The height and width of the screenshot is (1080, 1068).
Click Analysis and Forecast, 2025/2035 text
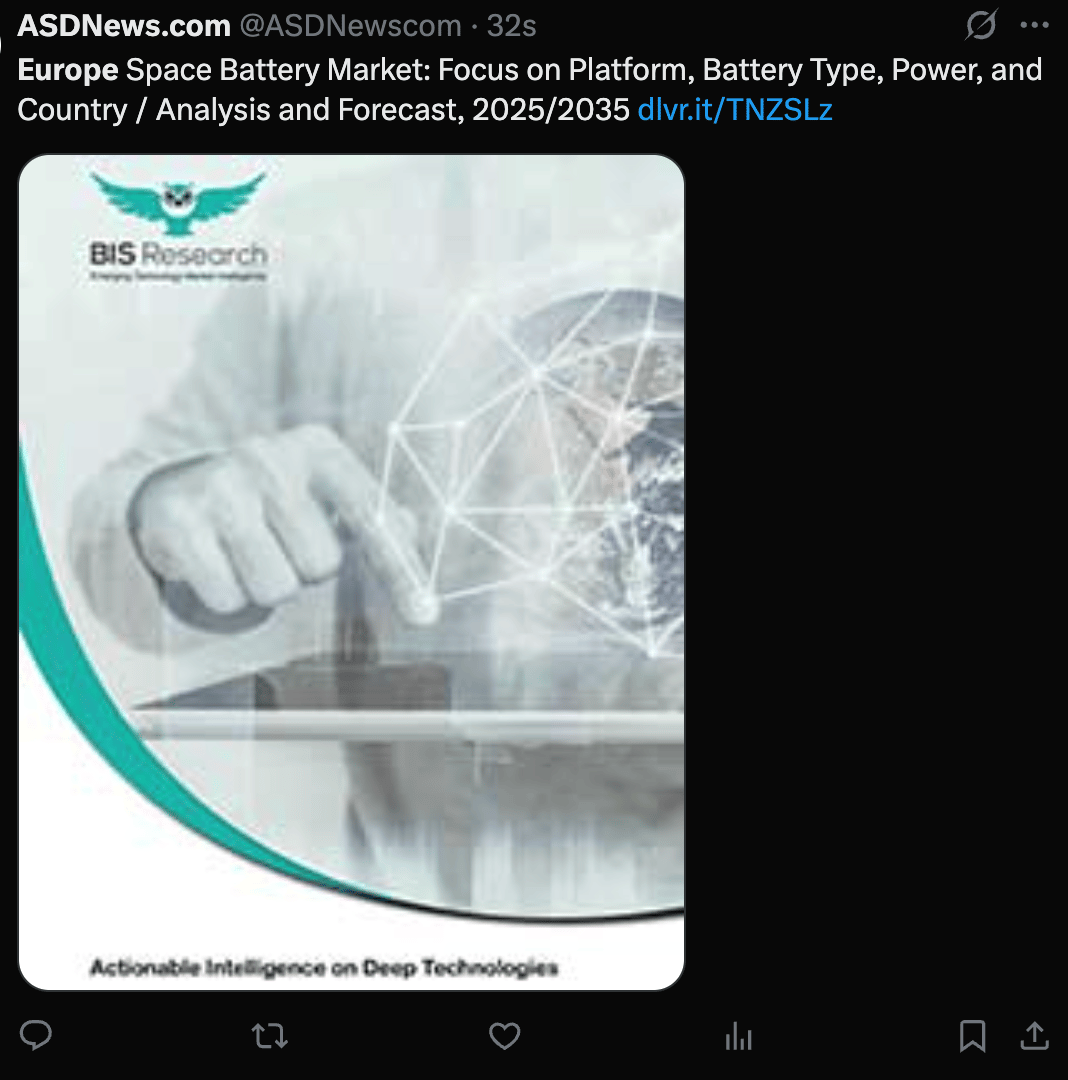(392, 110)
